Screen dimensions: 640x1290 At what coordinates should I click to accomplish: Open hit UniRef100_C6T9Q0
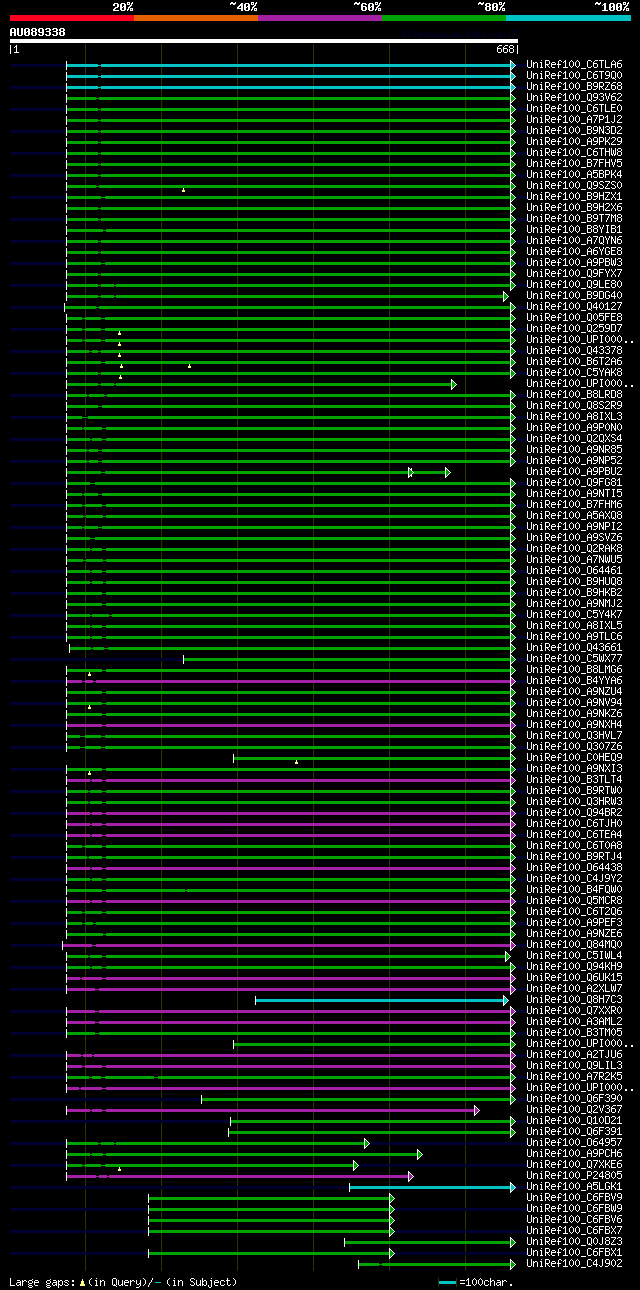point(574,75)
